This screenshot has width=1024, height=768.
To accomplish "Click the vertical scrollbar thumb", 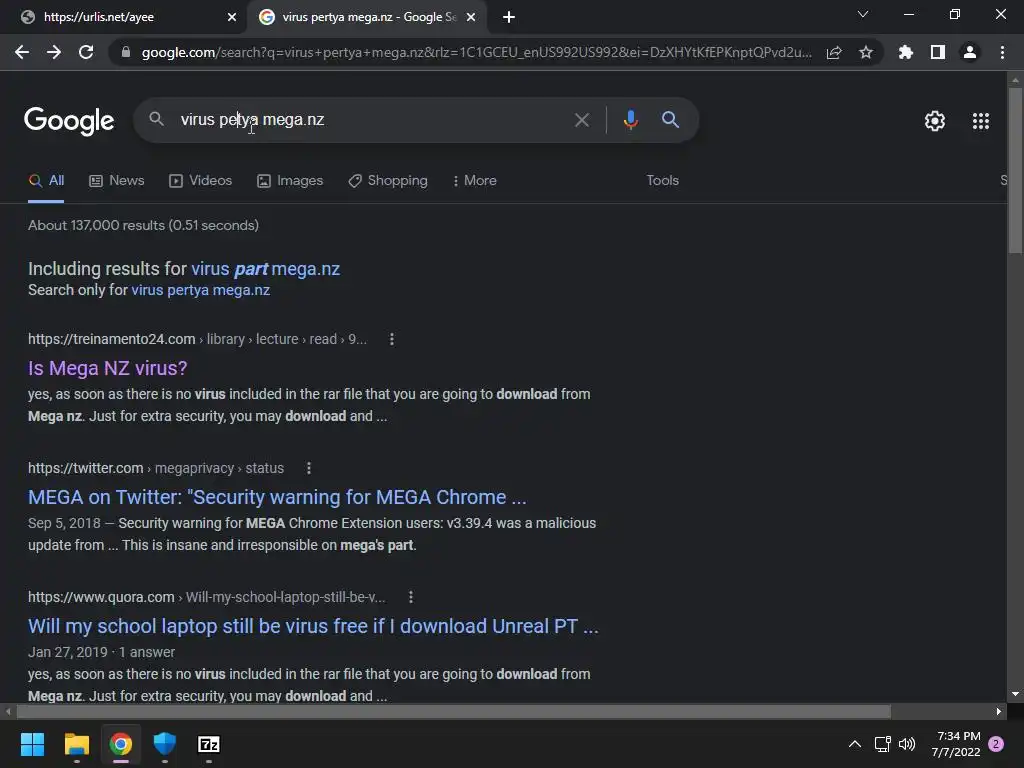I will click(x=1015, y=170).
